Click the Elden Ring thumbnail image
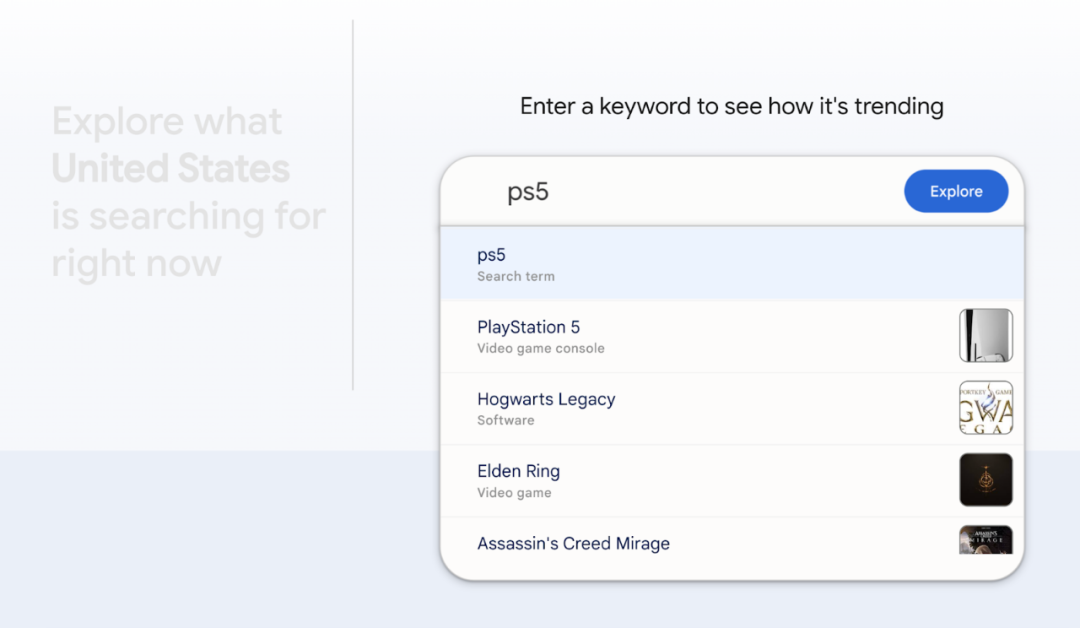Screen dimensions: 1080x628 click(x=985, y=479)
